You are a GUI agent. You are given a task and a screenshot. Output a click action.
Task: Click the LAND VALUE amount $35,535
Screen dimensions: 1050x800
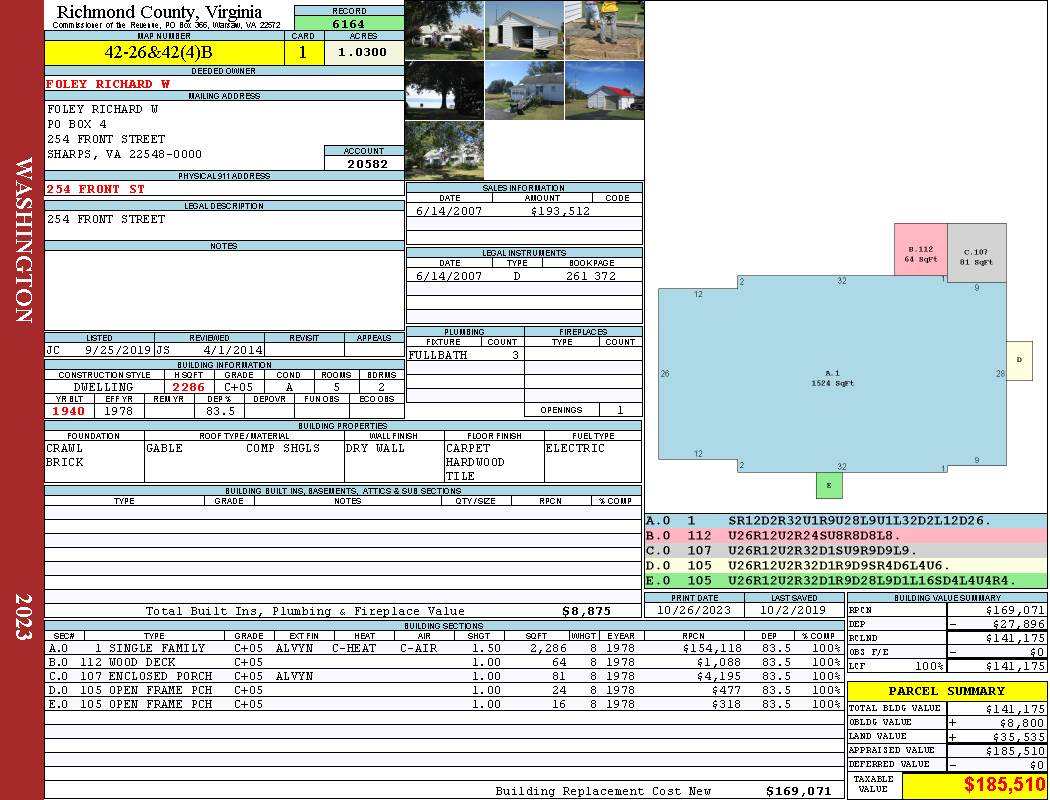[1019, 737]
